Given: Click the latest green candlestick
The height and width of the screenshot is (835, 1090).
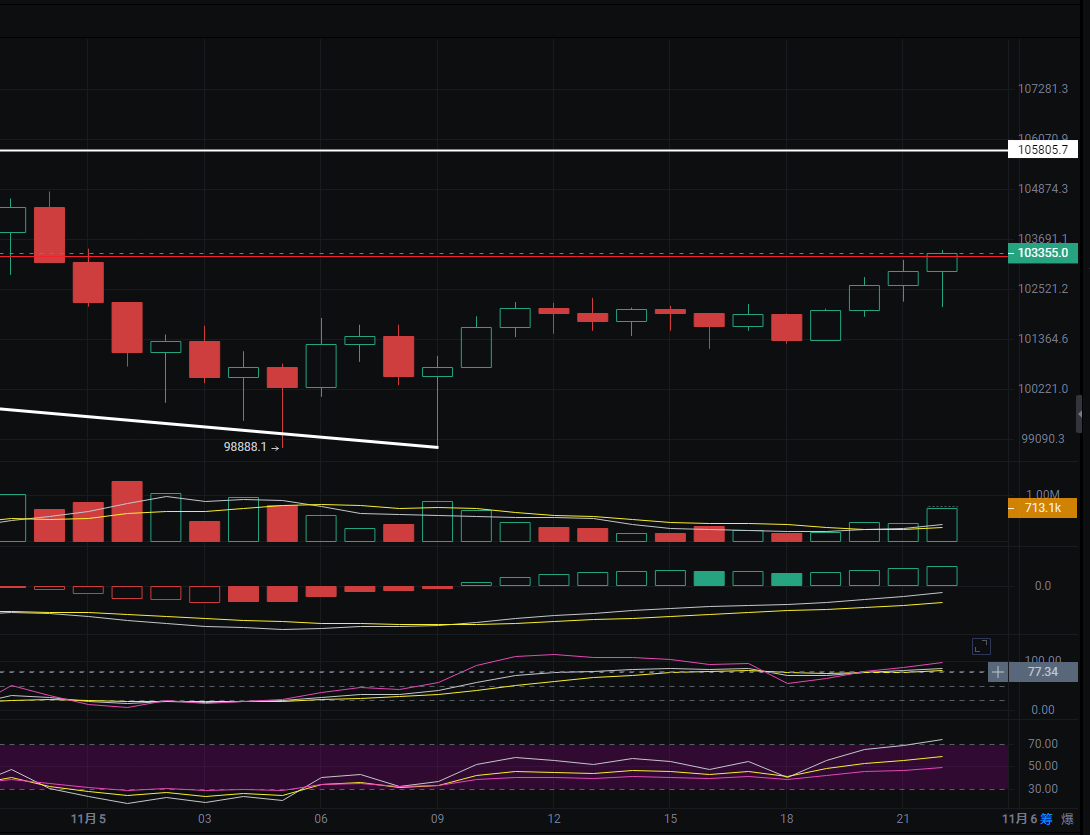Looking at the screenshot, I should point(942,263).
